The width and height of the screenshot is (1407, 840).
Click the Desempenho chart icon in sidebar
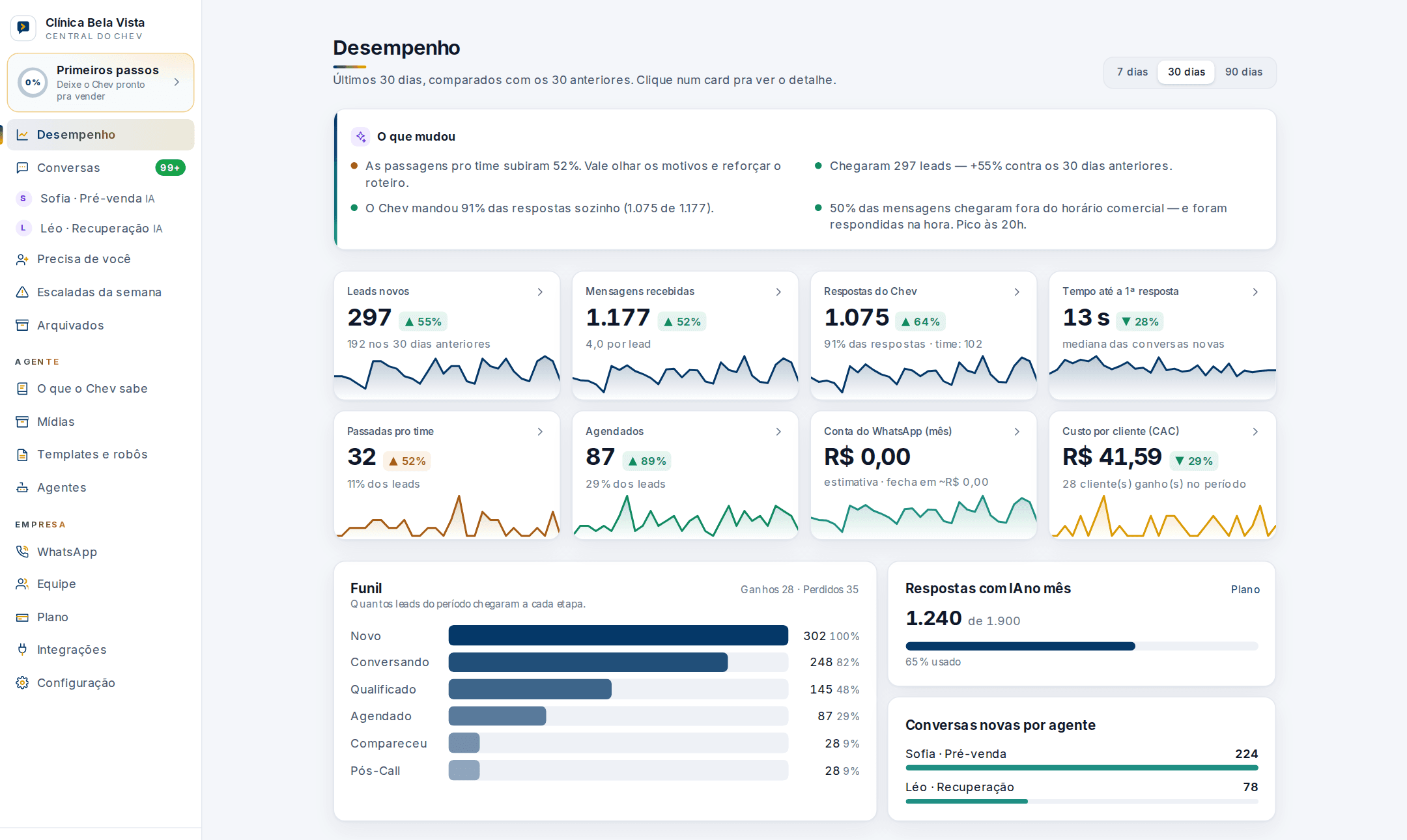point(22,135)
